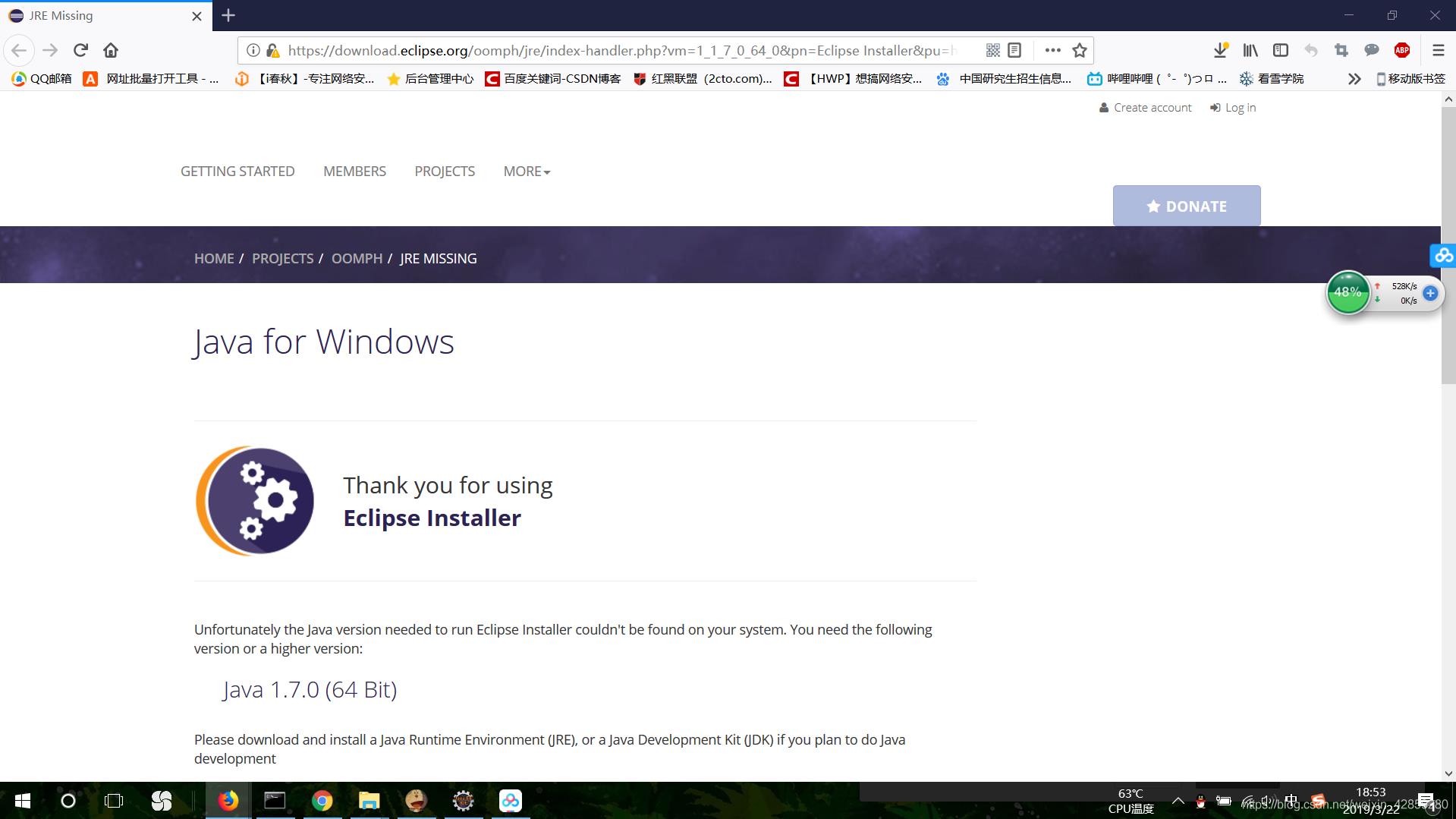Screen dimensions: 1456x819
Task: Open the MEMBERS menu item
Action: click(354, 172)
